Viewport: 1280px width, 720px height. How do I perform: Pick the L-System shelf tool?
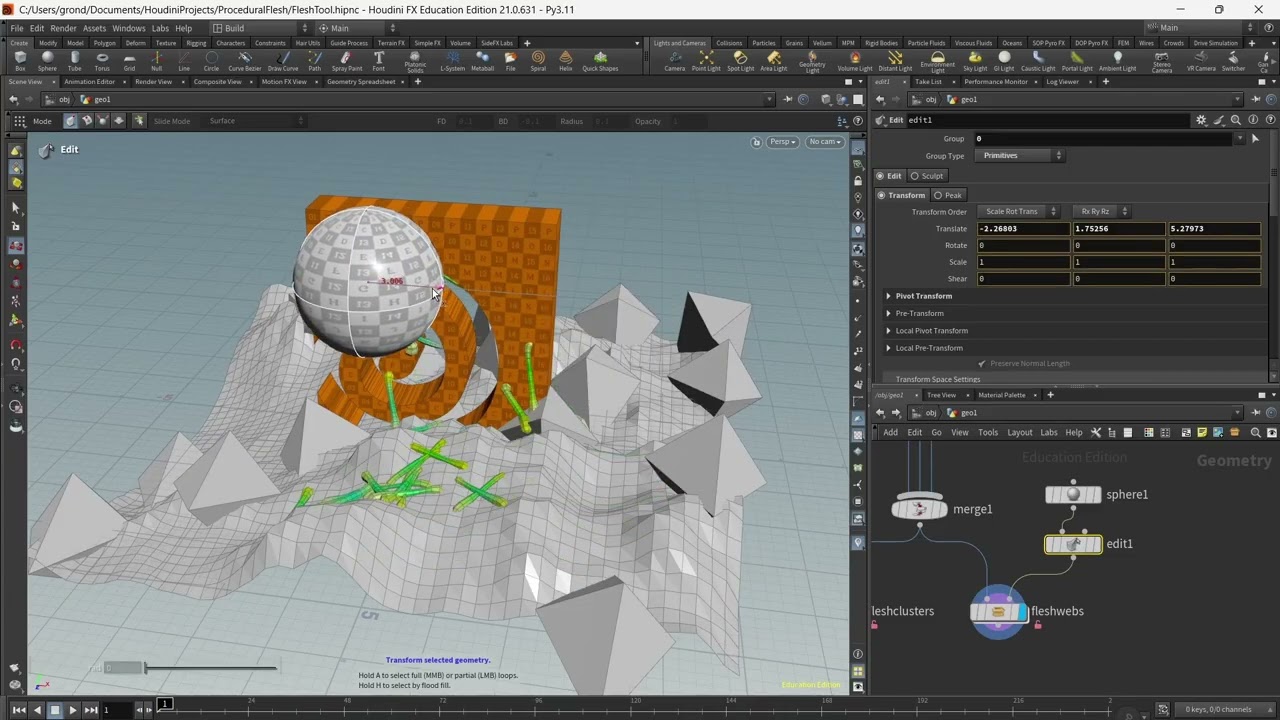click(453, 60)
